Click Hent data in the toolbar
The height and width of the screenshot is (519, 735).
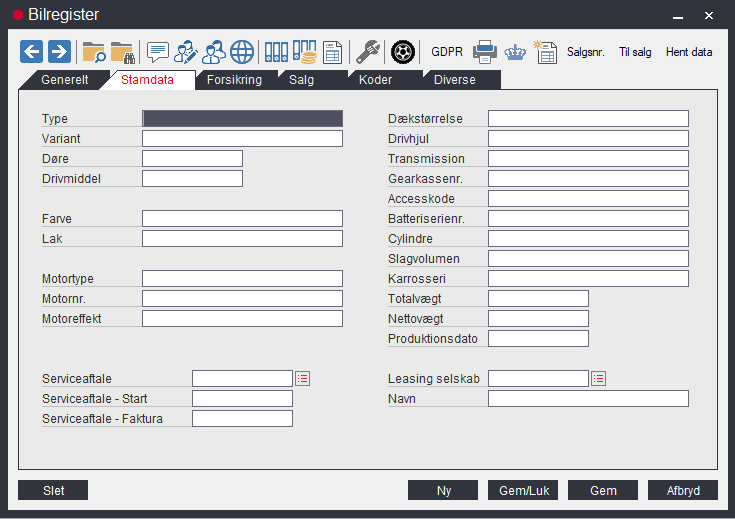[689, 51]
